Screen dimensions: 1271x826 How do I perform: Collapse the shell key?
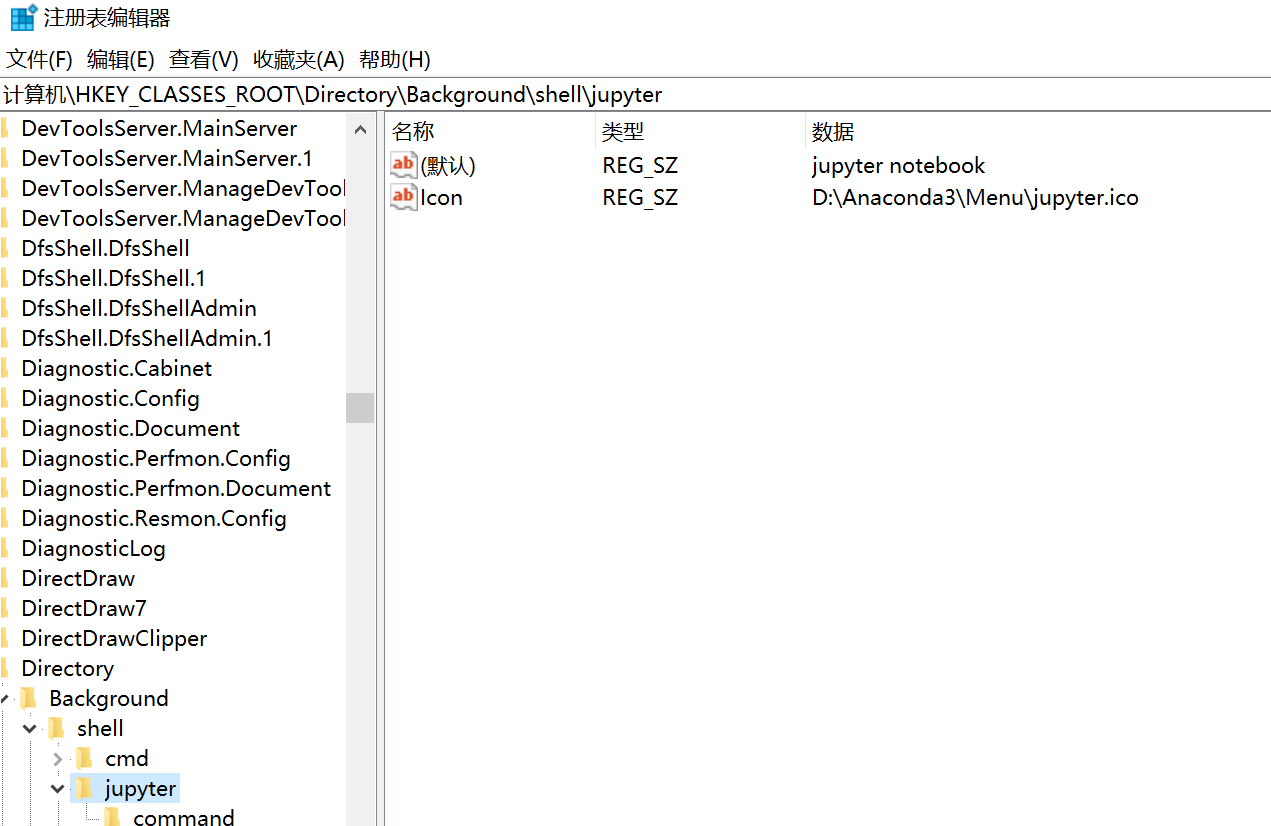[29, 728]
